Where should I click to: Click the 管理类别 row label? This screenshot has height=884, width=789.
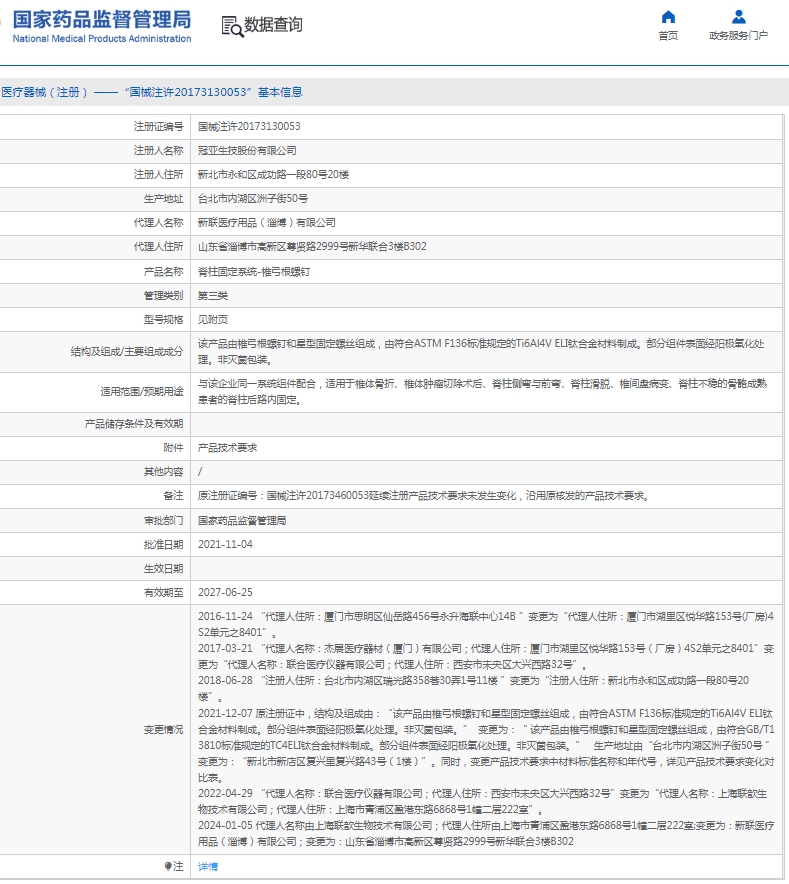pyautogui.click(x=164, y=295)
